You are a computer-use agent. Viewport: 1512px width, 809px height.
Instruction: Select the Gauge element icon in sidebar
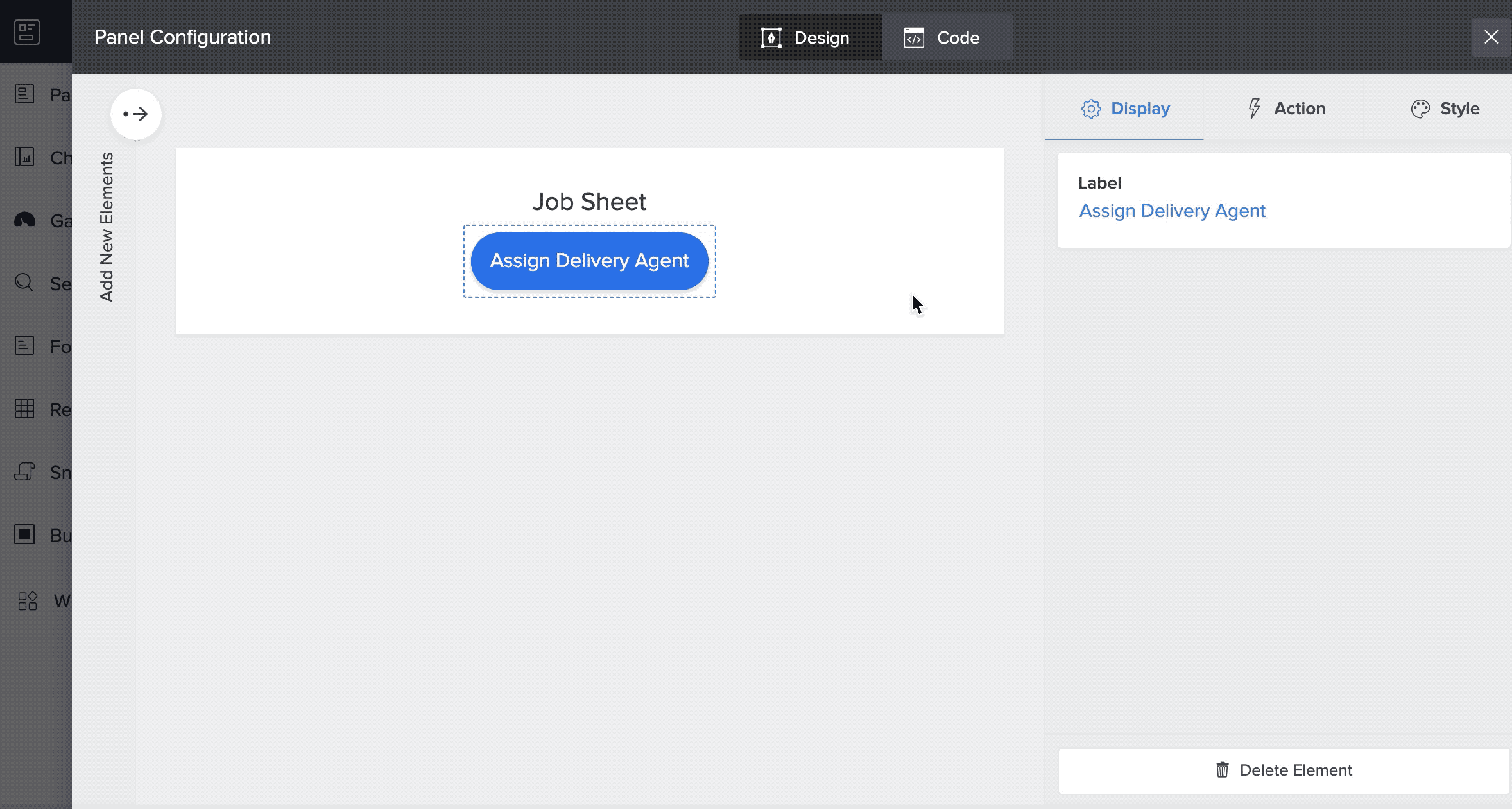[24, 220]
